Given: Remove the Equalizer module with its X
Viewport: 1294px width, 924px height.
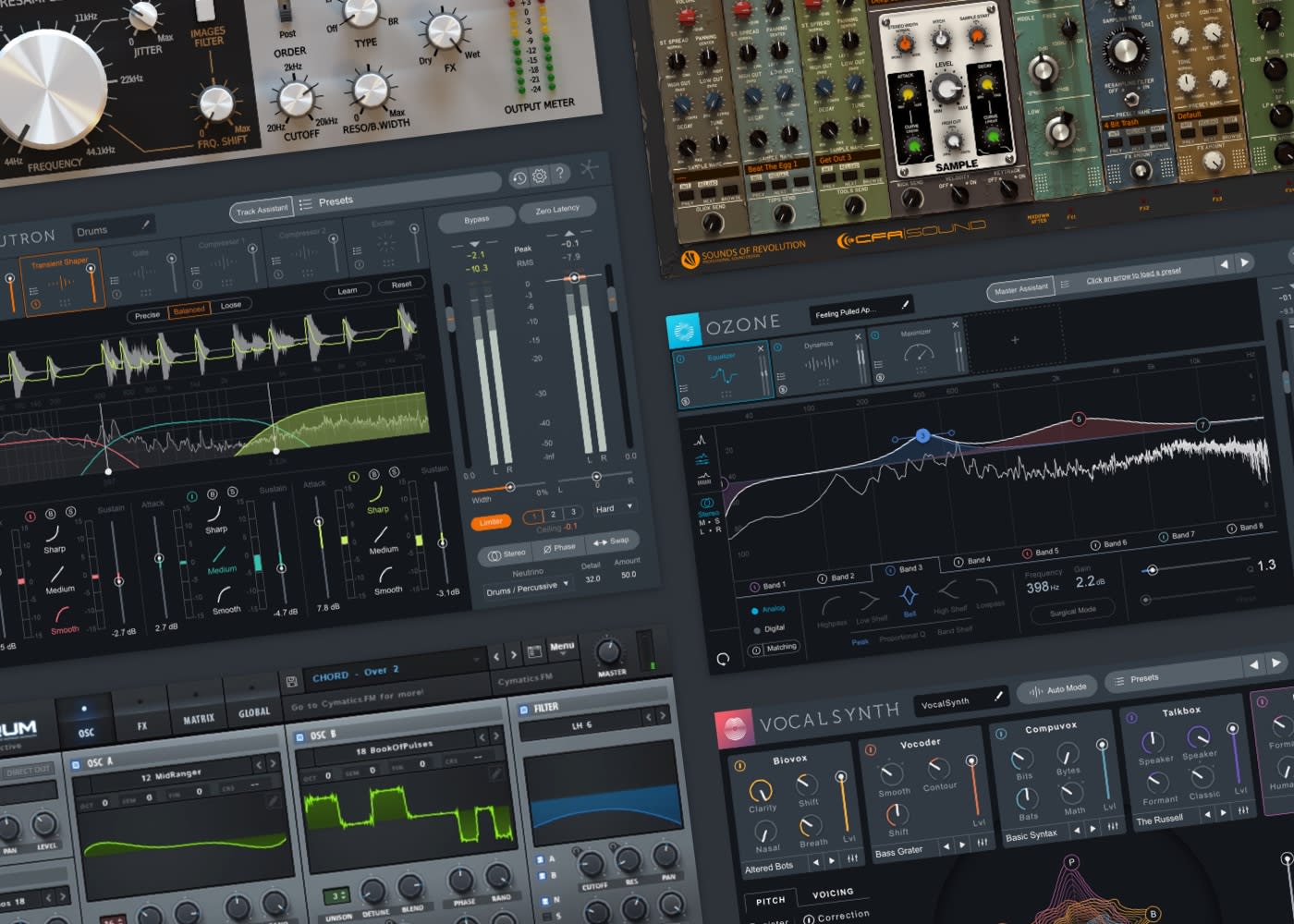Looking at the screenshot, I should coord(761,348).
